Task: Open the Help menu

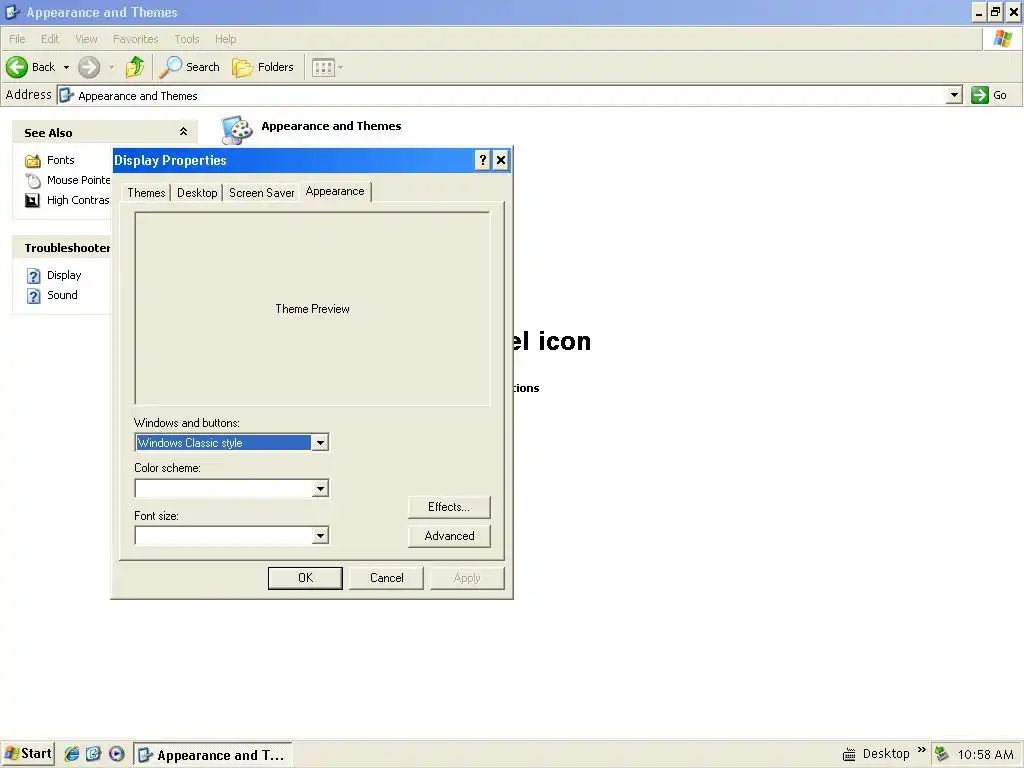Action: tap(225, 39)
